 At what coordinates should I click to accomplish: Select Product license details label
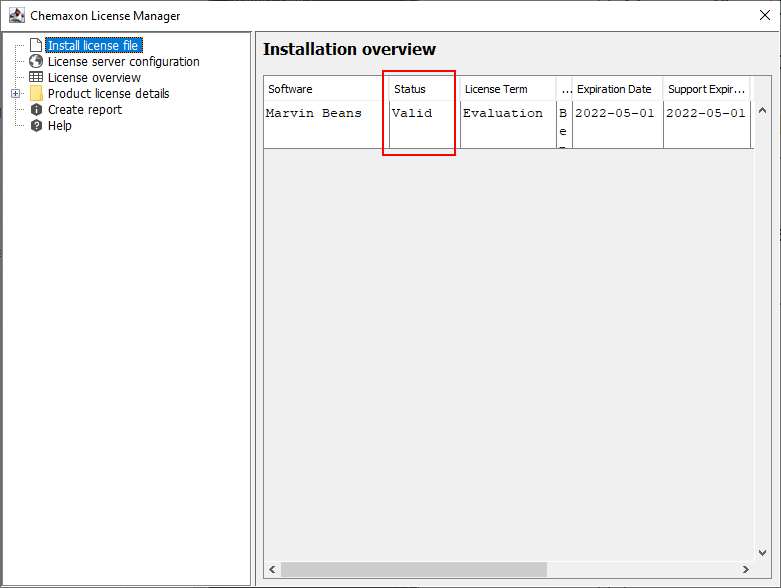[108, 93]
